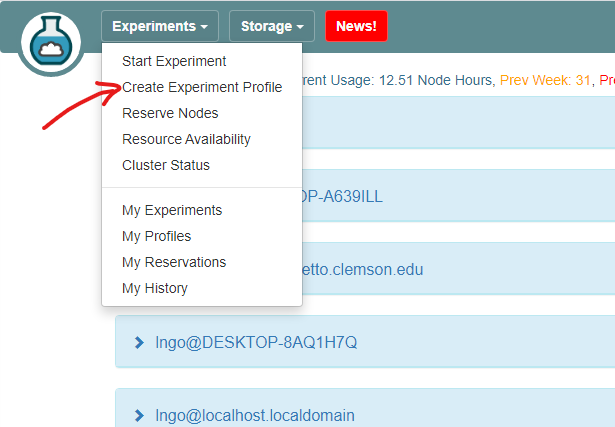Collapse the Experiments dropdown menu
The width and height of the screenshot is (615, 427).
(159, 26)
